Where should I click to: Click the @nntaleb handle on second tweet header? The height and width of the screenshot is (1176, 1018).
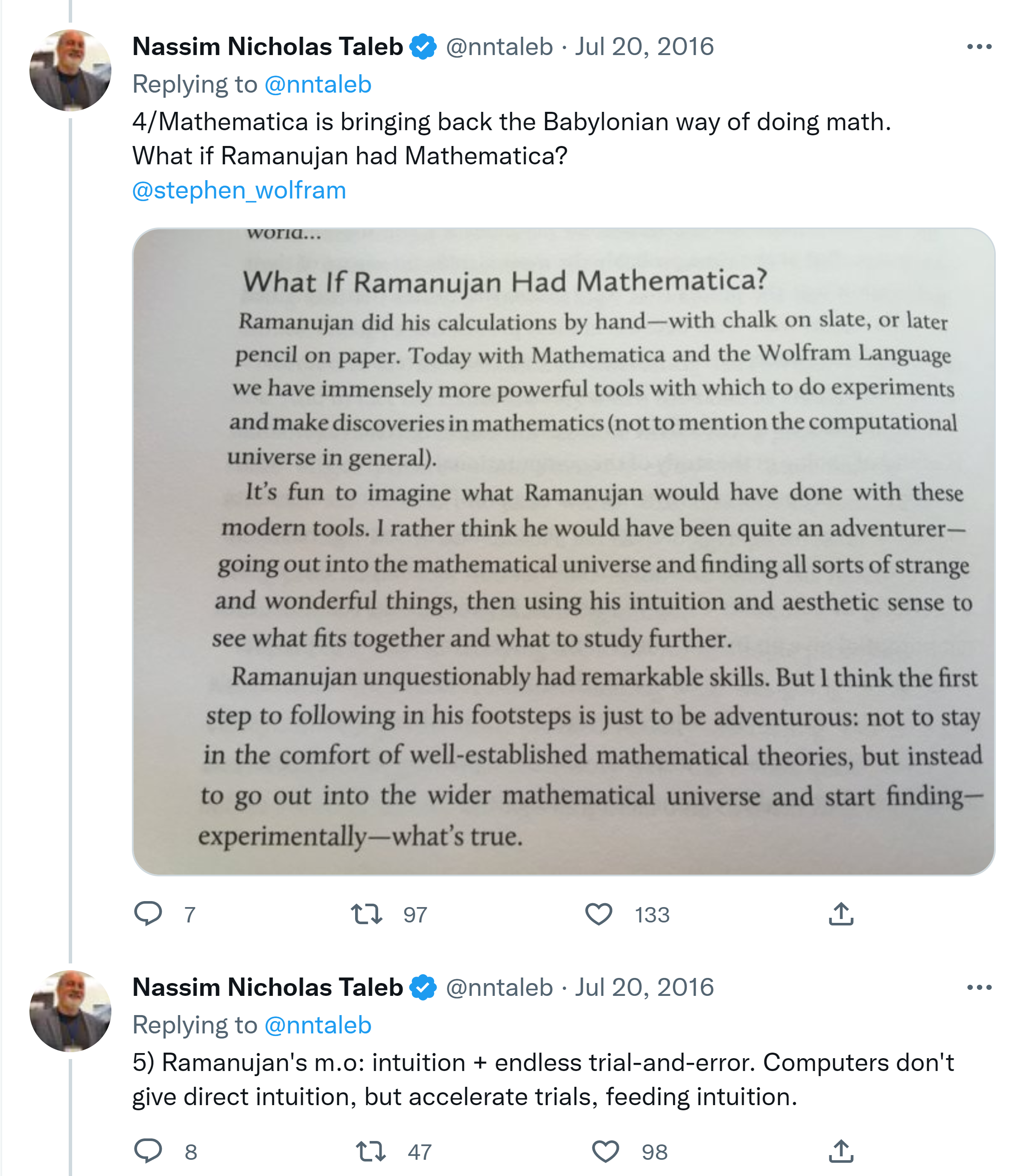[x=499, y=987]
